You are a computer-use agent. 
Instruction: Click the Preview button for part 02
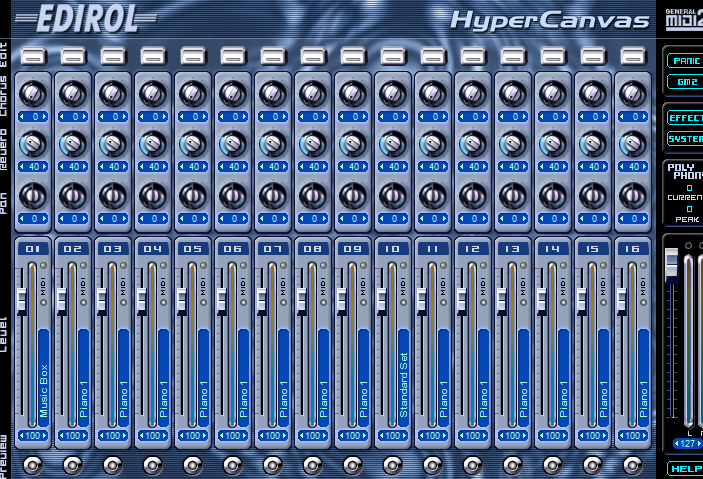point(73,465)
